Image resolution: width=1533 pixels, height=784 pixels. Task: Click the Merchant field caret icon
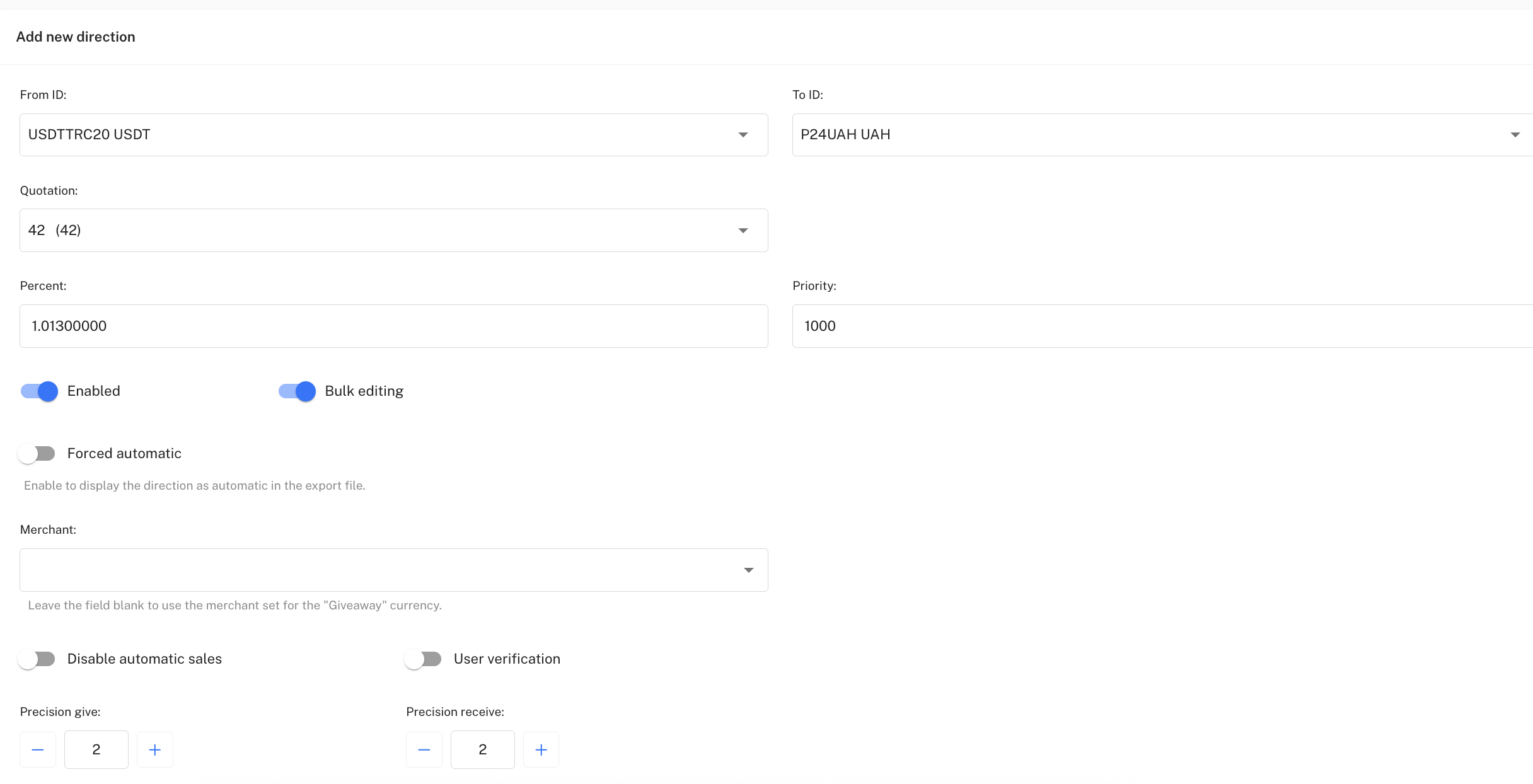tap(749, 570)
